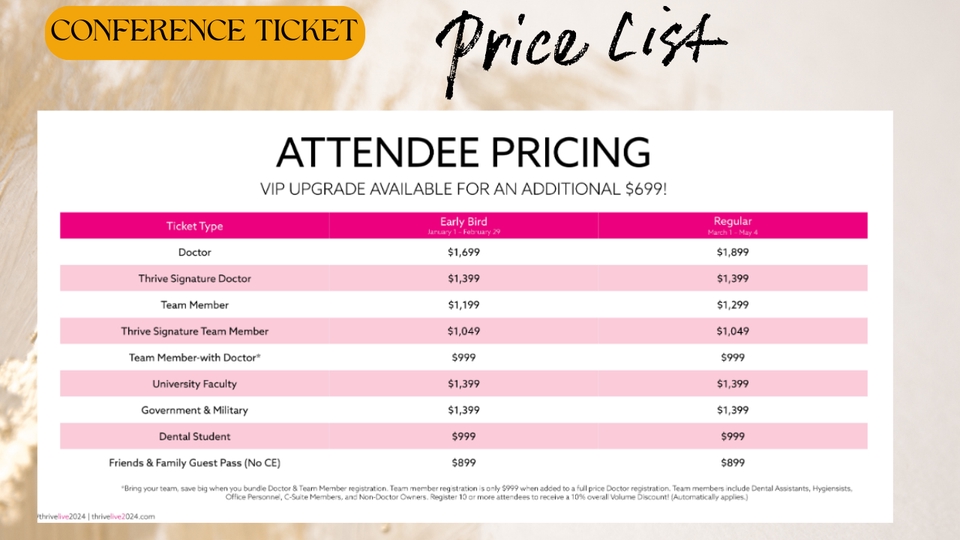Click Team Member Regular price $1,299

click(732, 305)
